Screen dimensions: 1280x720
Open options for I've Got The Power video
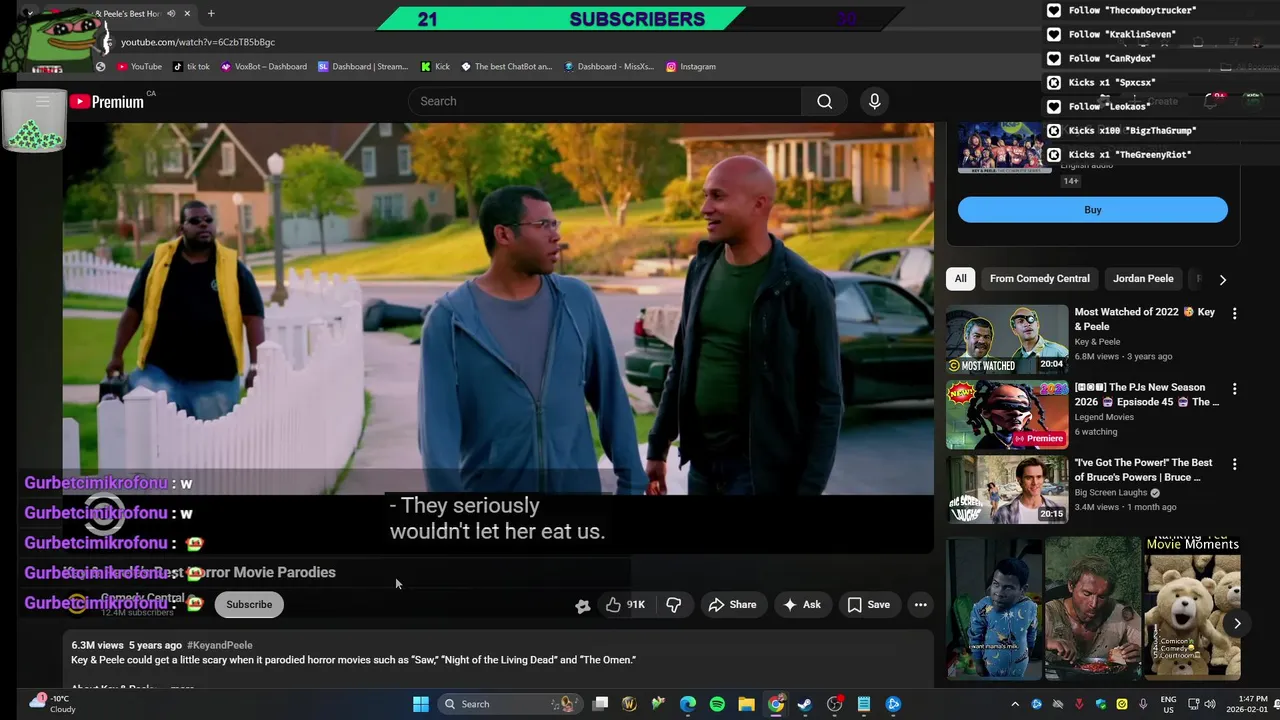coord(1234,464)
